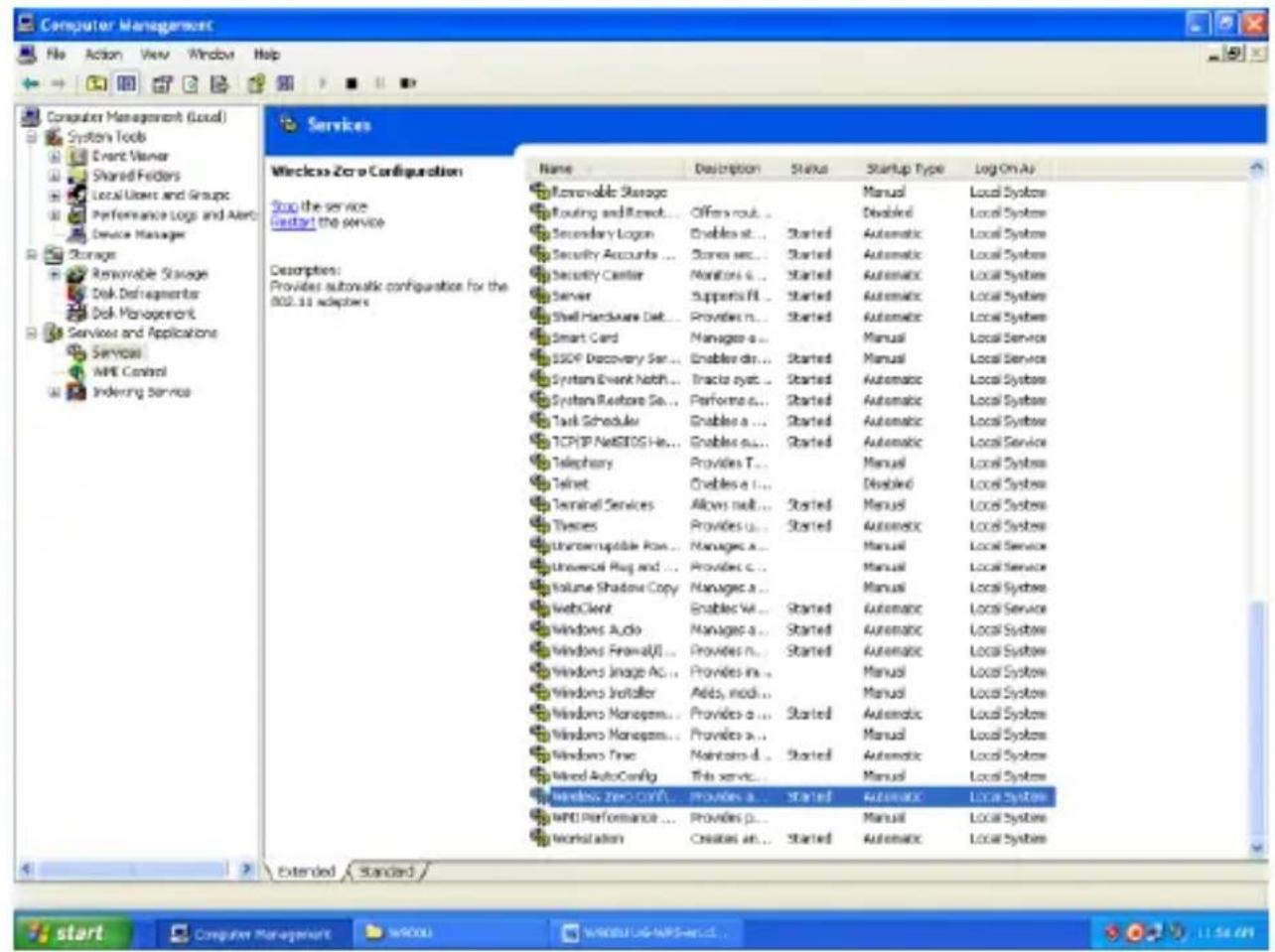Select Indexing Service in tree
The height and width of the screenshot is (952, 1275).
[141, 391]
